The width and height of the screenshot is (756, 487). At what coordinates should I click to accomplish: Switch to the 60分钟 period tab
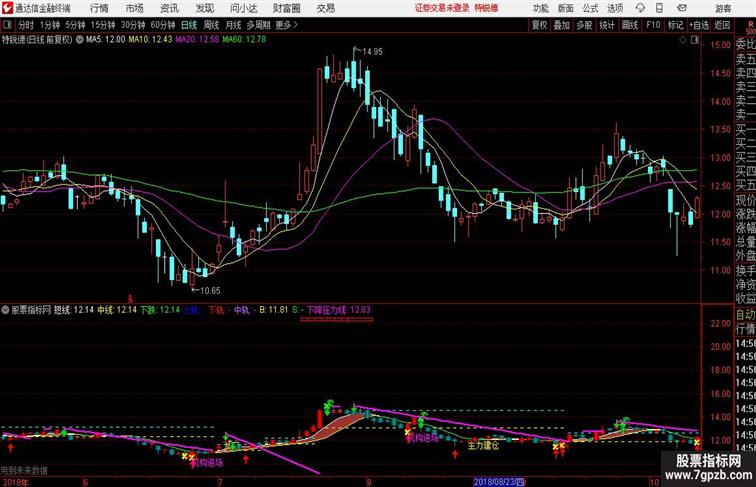[x=163, y=25]
